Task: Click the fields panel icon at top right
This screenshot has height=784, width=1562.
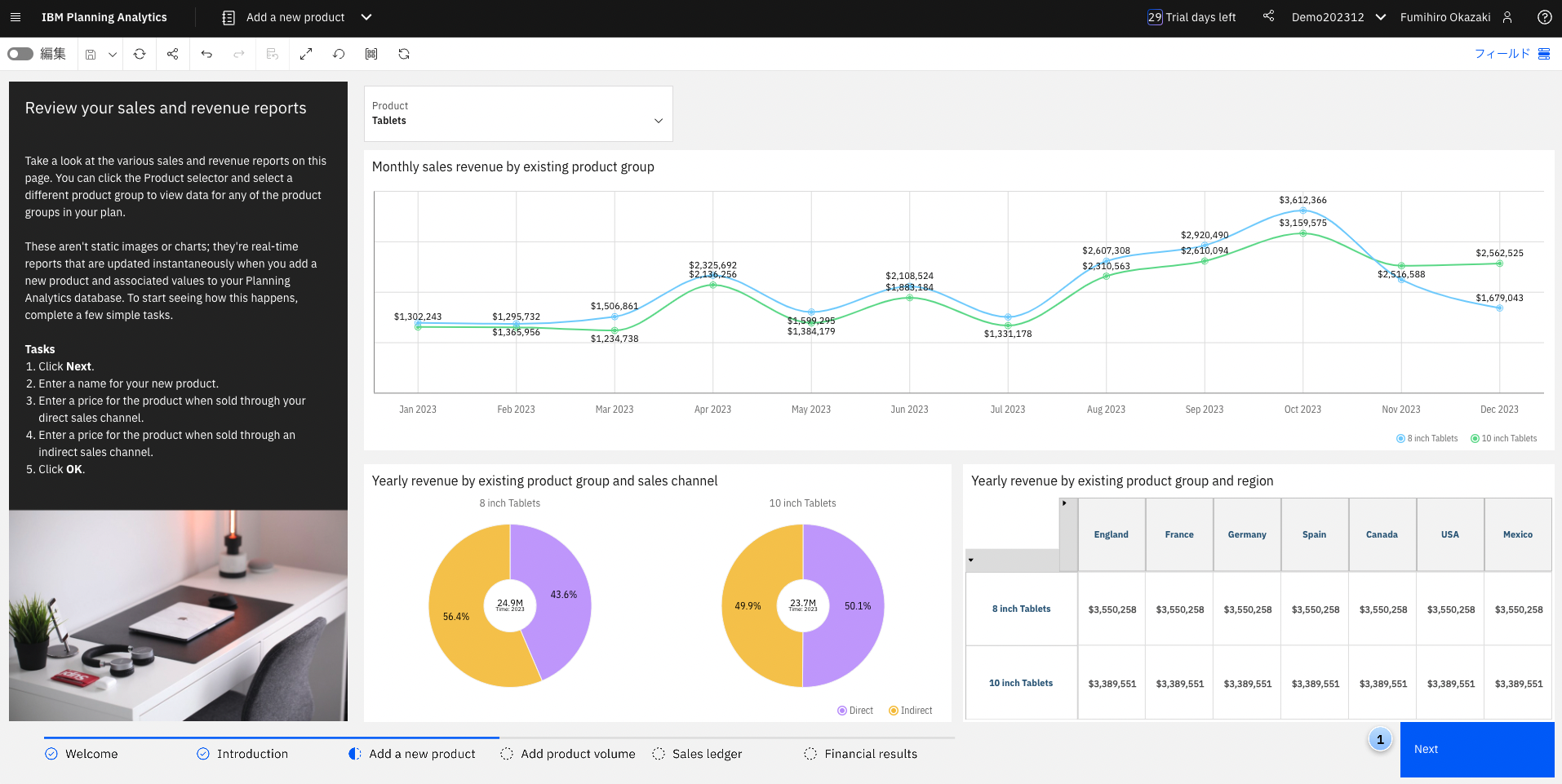Action: click(1544, 54)
